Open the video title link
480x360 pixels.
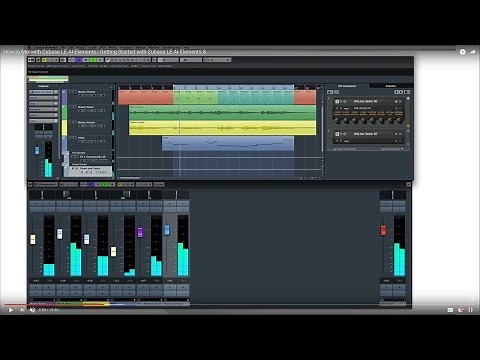coord(105,52)
